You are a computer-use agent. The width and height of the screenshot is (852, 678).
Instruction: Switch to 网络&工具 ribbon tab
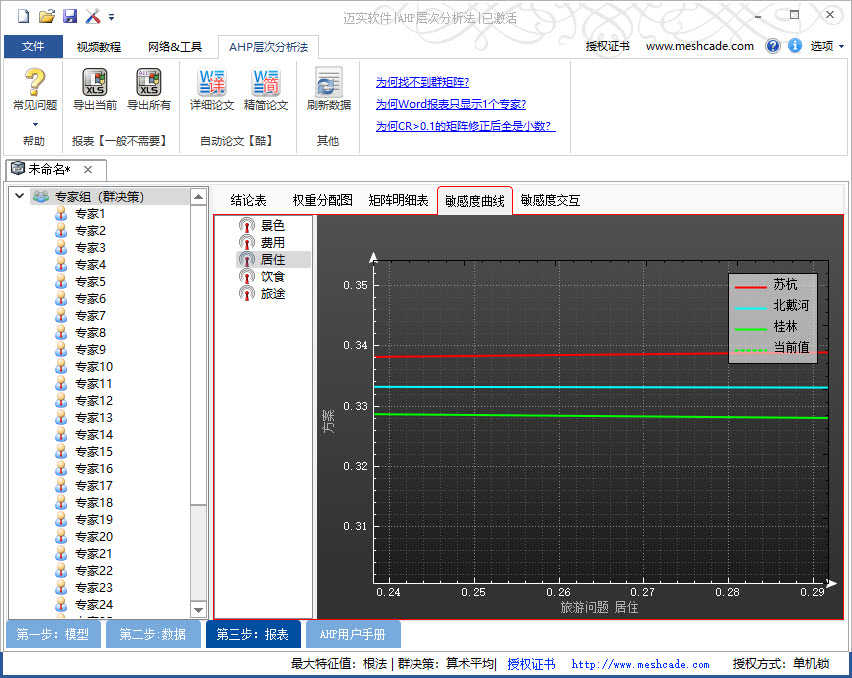pyautogui.click(x=174, y=47)
